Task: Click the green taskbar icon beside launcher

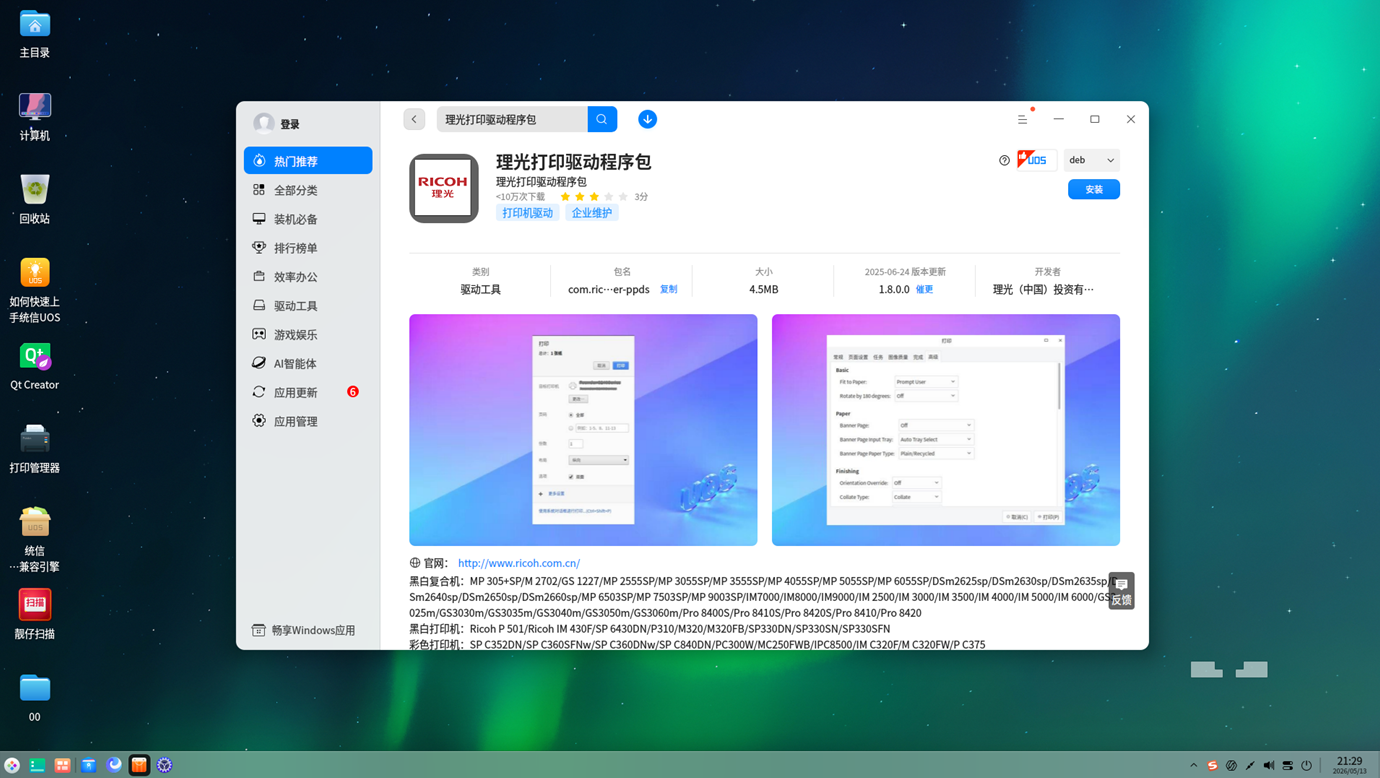Action: coord(37,765)
